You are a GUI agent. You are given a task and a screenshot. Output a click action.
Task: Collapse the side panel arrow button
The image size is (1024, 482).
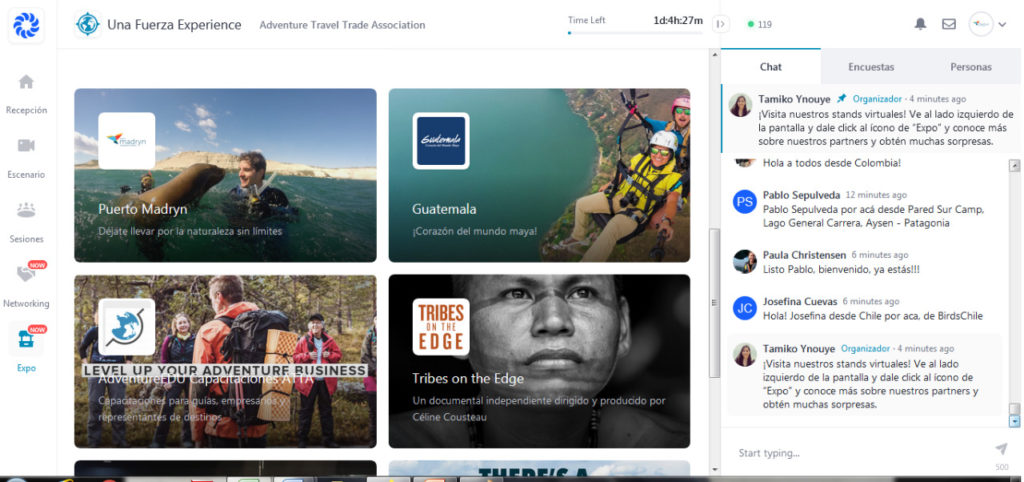click(720, 24)
